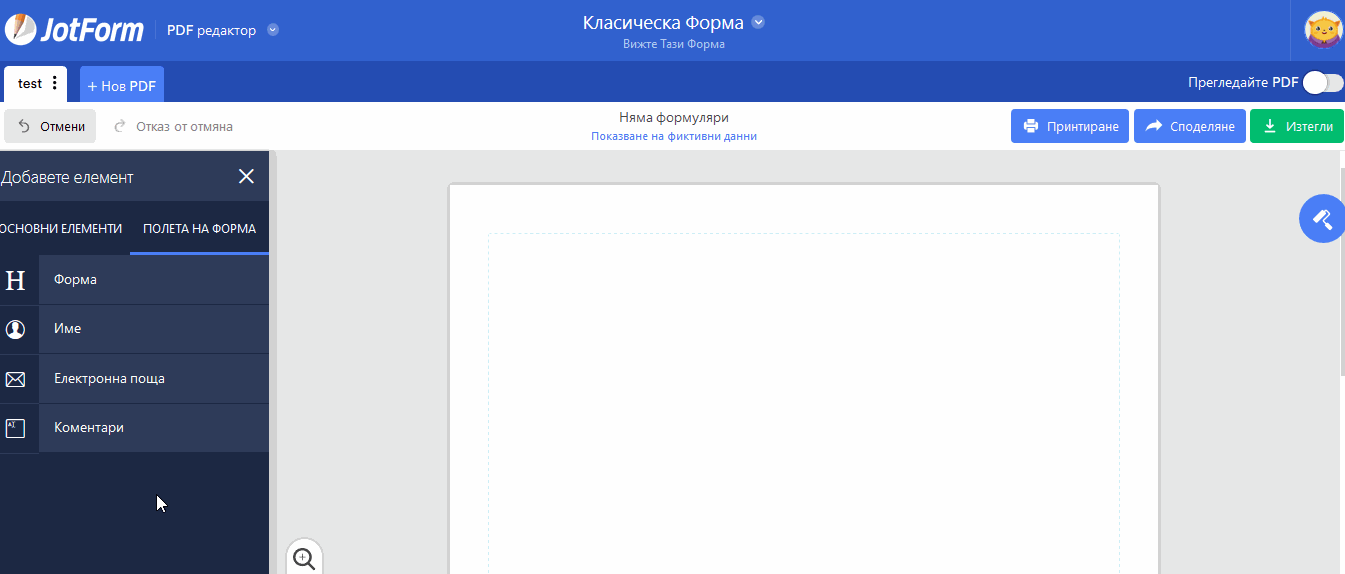Image resolution: width=1345 pixels, height=574 pixels.
Task: Click the Споделяне share button
Action: 1189,126
